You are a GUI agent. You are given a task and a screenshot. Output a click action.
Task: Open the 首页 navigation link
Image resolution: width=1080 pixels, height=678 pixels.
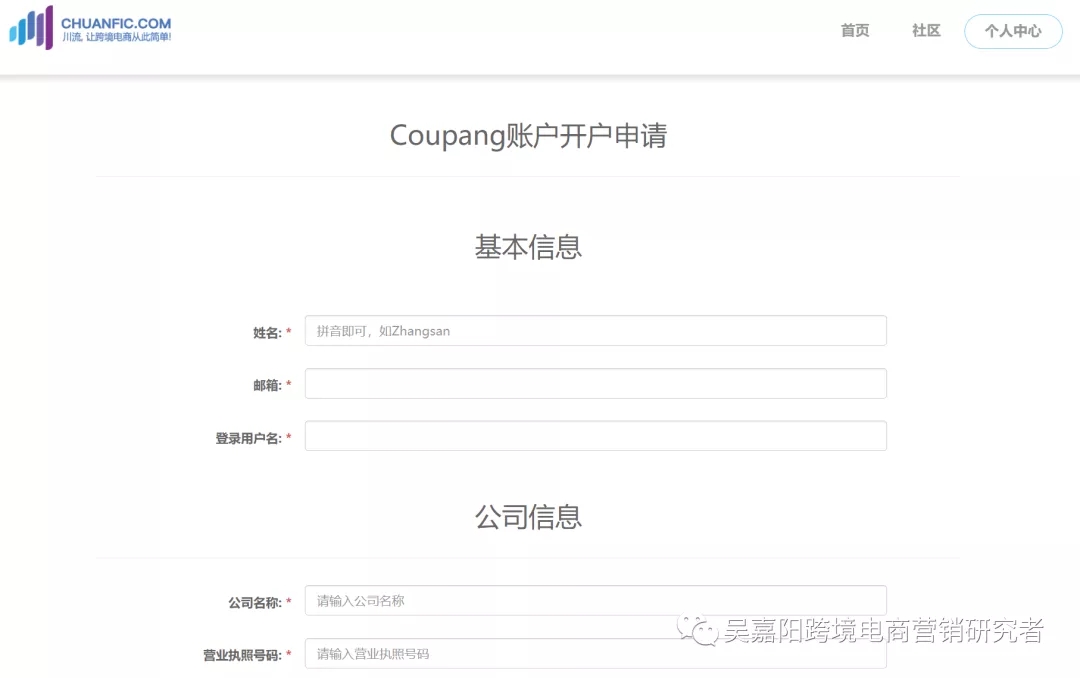[x=855, y=30]
